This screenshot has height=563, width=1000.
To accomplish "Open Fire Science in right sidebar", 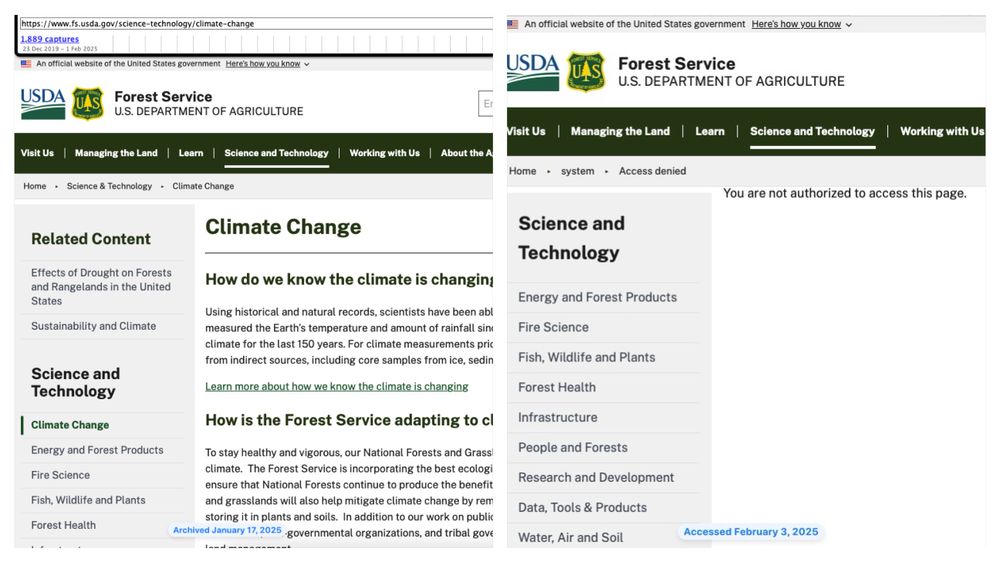I will [x=554, y=327].
